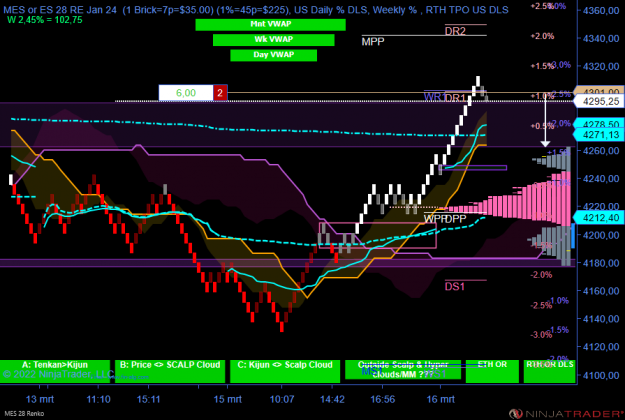Click the DS1 support label
Image resolution: width=625 pixels, height=420 pixels.
[x=454, y=287]
